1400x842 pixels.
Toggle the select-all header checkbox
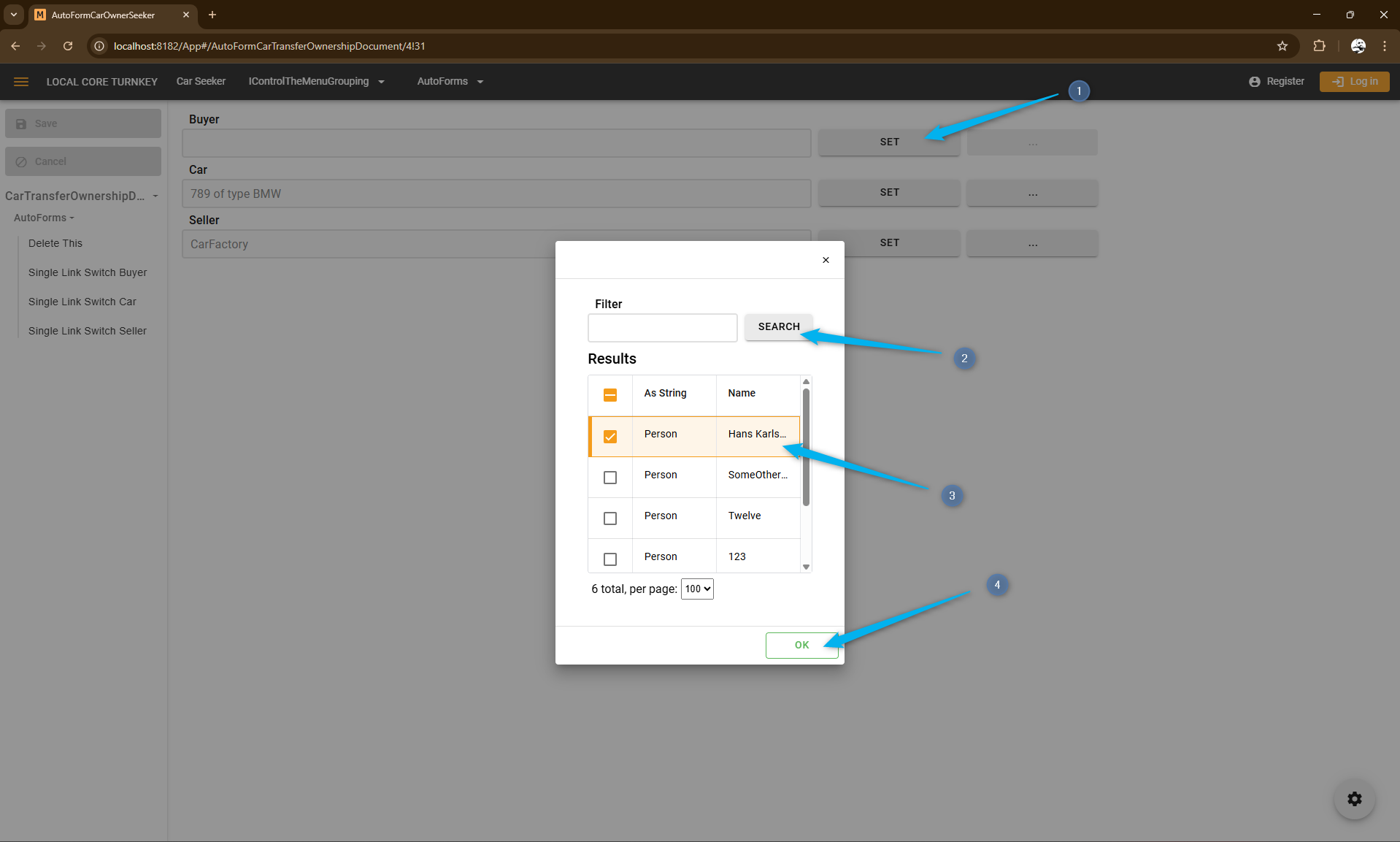610,395
